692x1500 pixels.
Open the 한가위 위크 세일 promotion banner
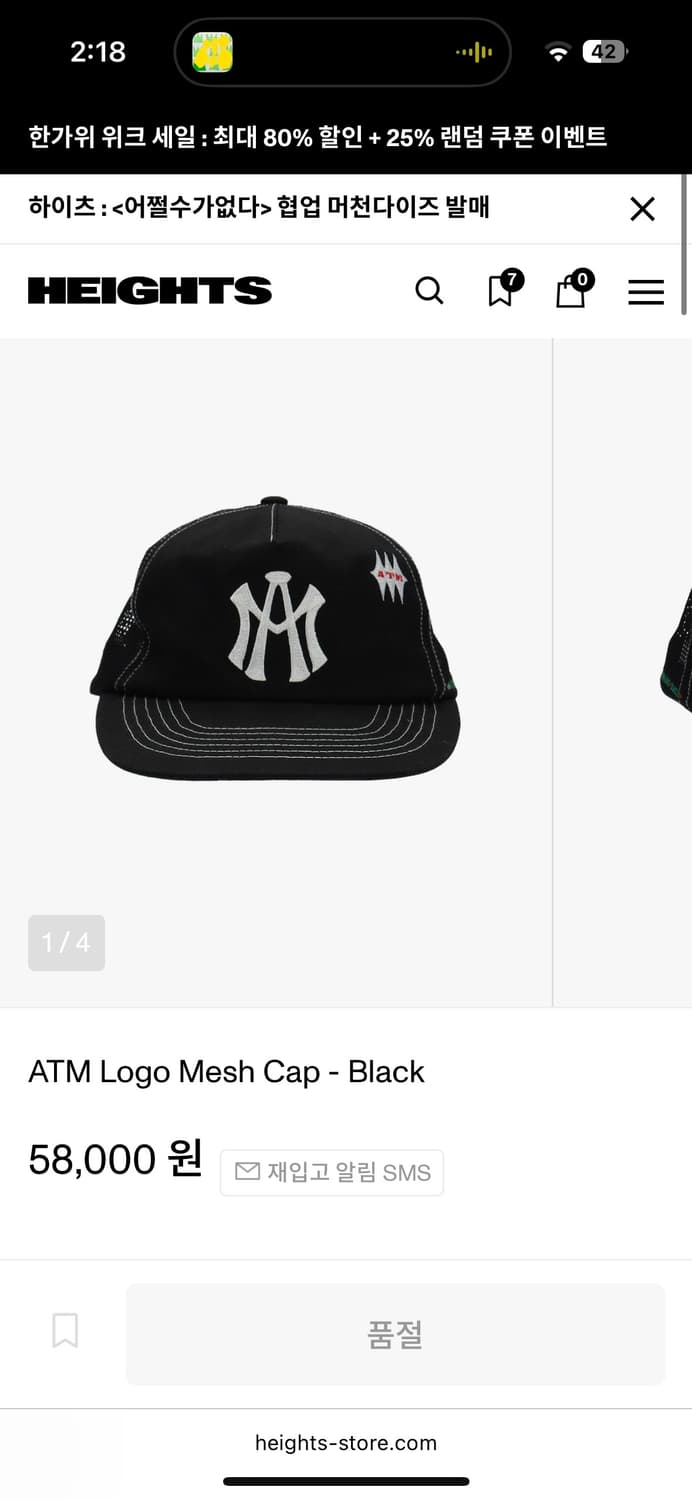(x=317, y=137)
